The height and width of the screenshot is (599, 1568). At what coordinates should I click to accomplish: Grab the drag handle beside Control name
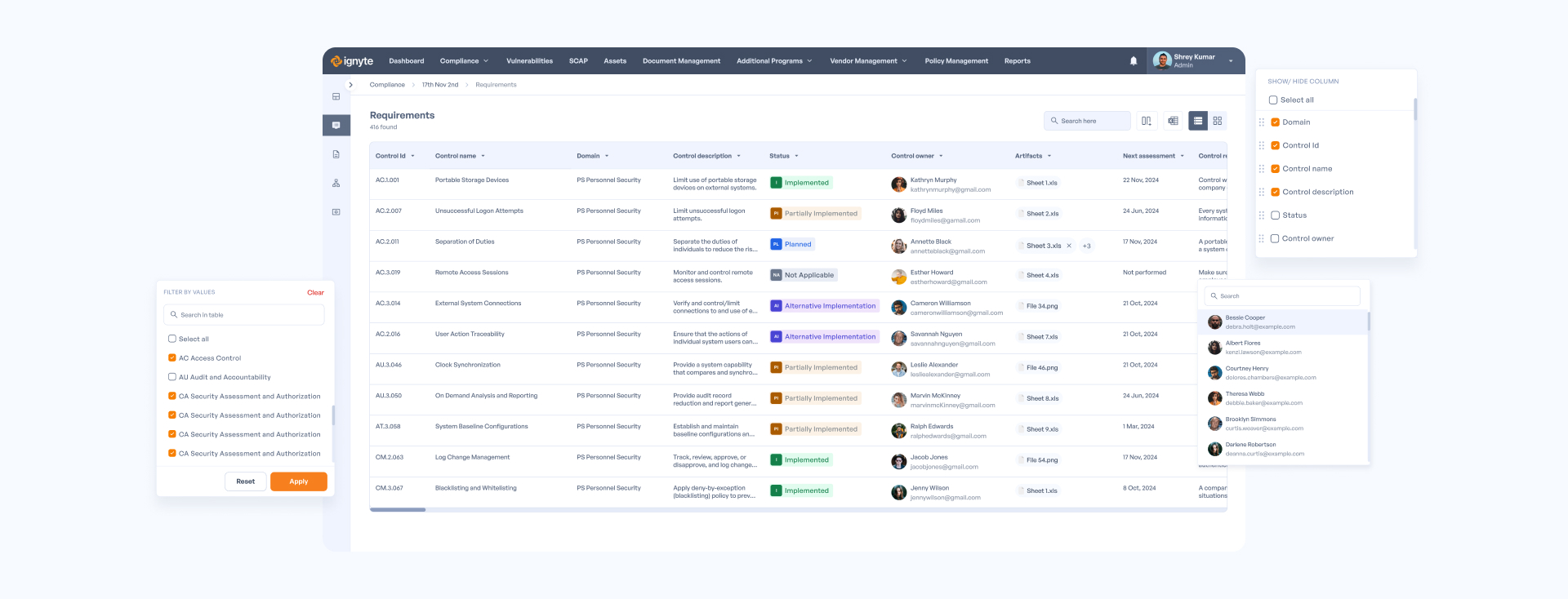pyautogui.click(x=1262, y=169)
